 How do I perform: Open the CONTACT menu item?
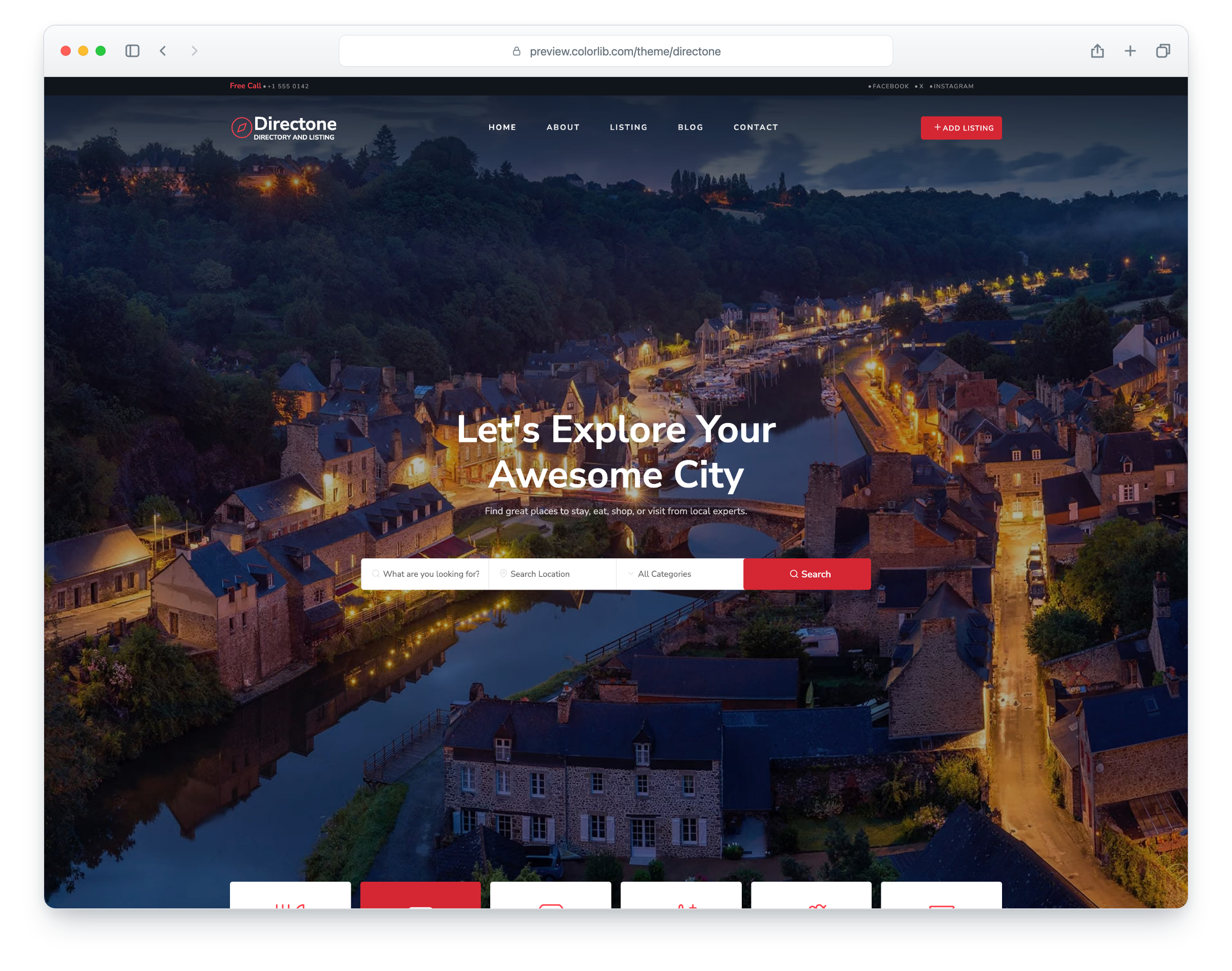756,127
